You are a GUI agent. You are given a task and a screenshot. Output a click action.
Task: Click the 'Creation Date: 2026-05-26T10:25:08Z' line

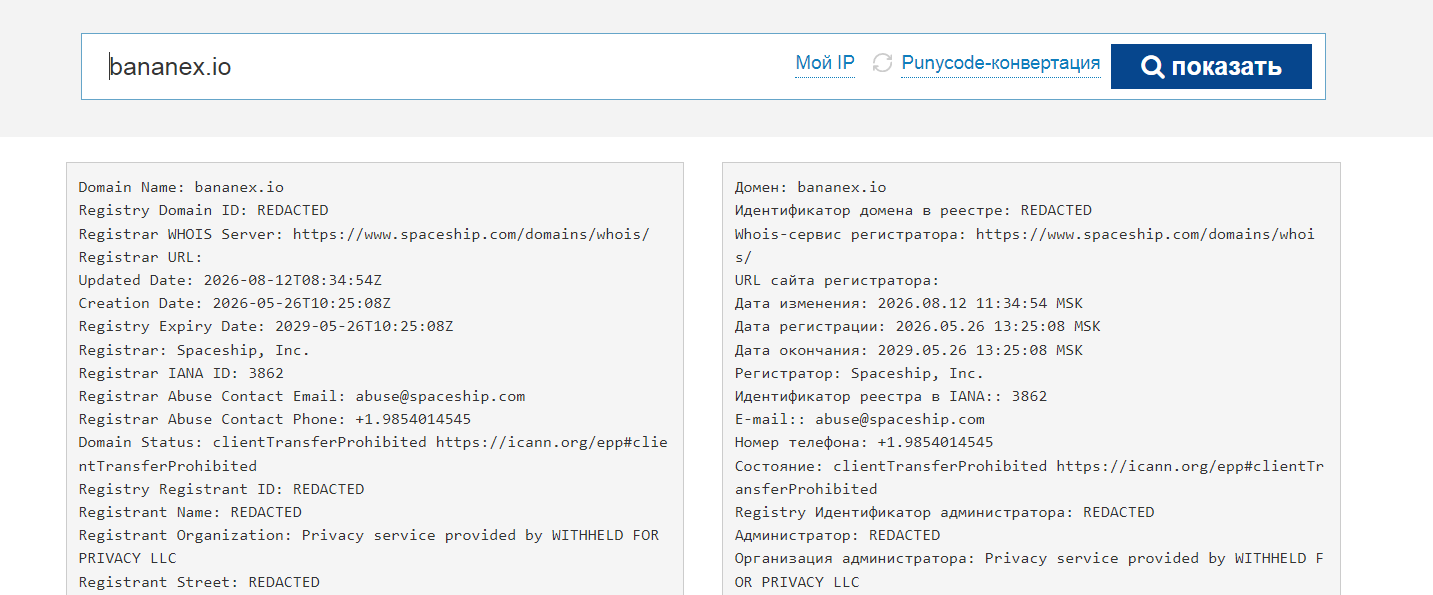235,303
